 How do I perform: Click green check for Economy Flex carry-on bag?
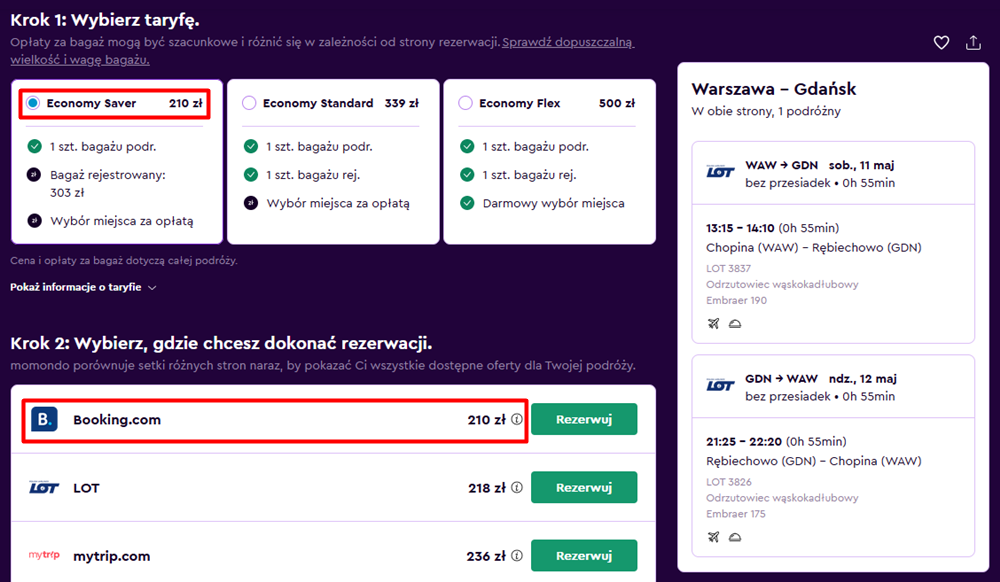coord(467,147)
